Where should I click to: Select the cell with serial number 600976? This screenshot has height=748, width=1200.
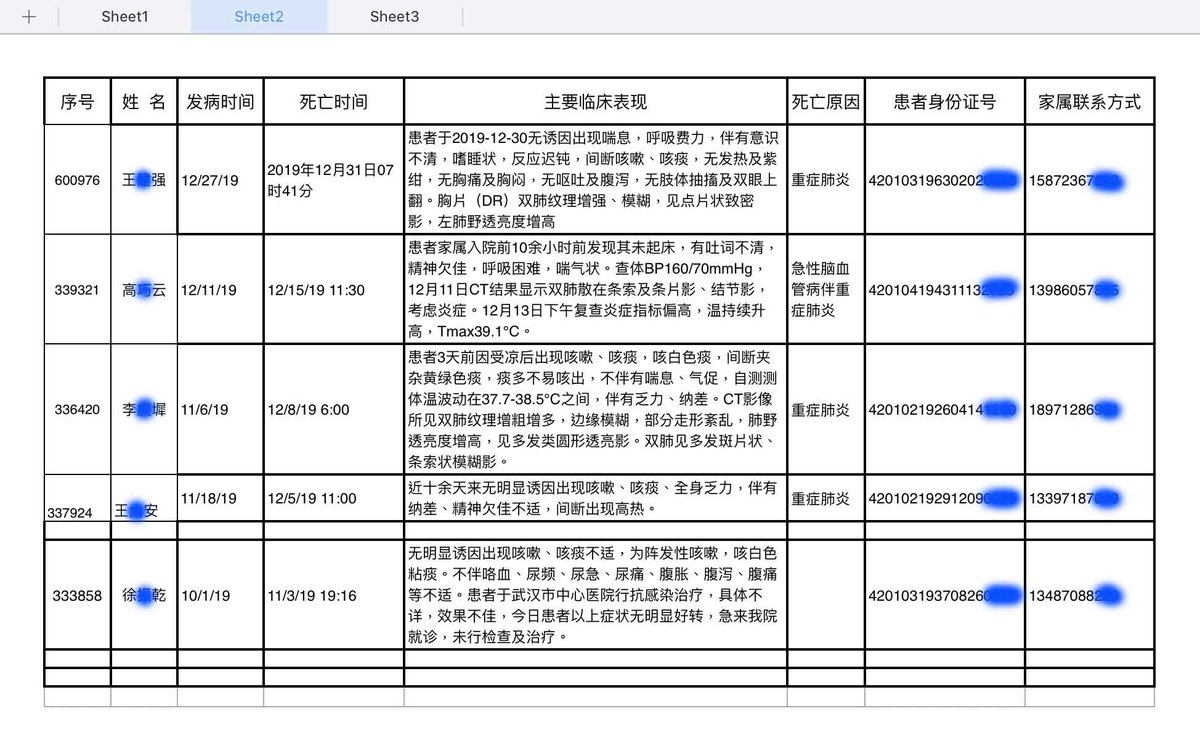(x=77, y=181)
